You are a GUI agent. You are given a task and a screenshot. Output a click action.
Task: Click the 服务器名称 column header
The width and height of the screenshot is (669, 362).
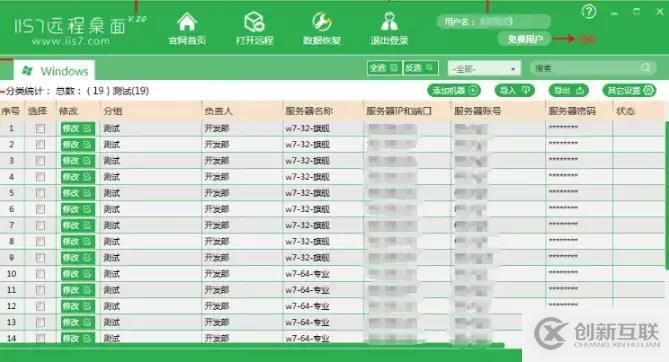pyautogui.click(x=309, y=111)
